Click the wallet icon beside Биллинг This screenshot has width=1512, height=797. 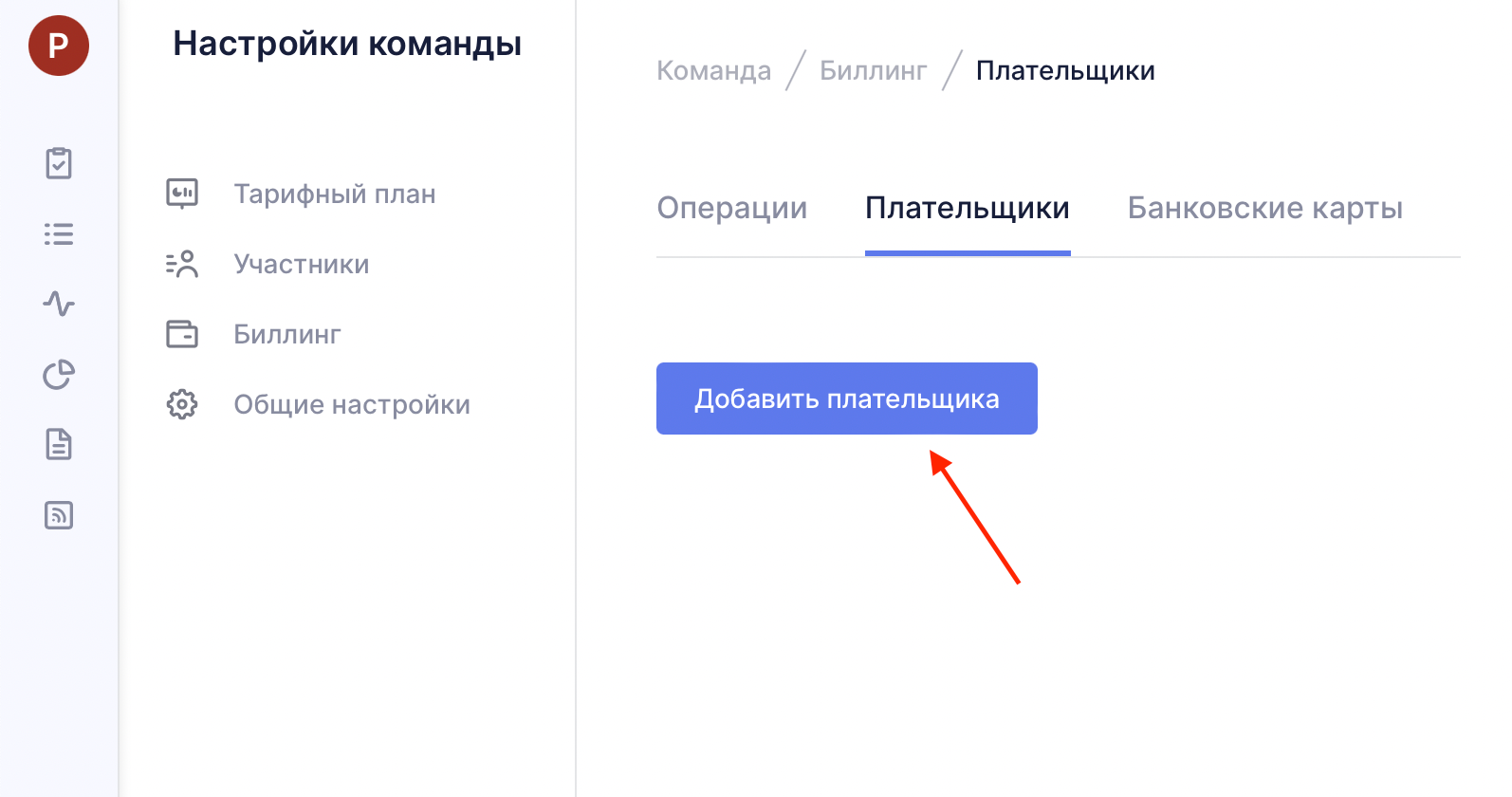coord(182,334)
